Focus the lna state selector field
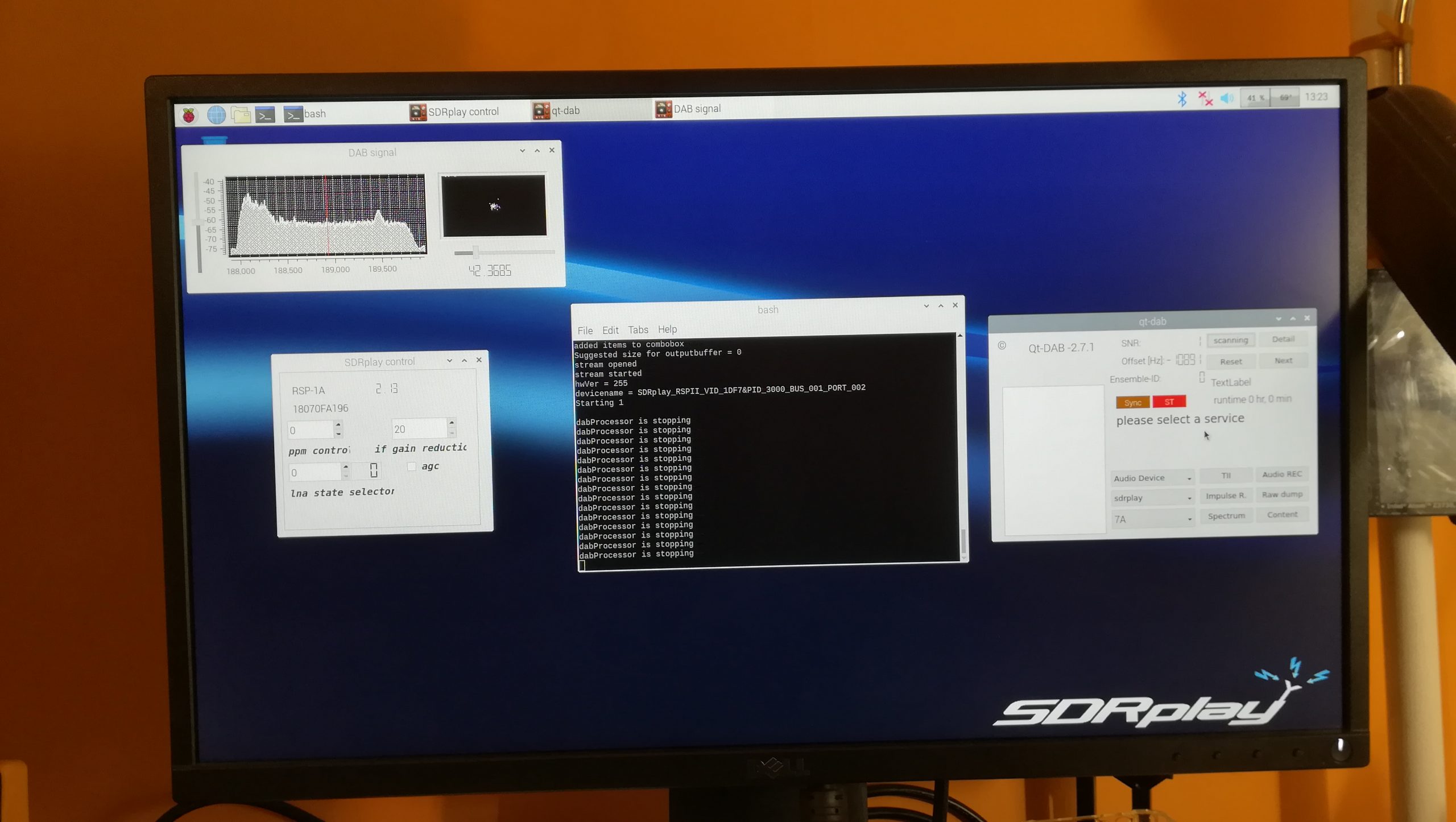1456x822 pixels. [315, 472]
